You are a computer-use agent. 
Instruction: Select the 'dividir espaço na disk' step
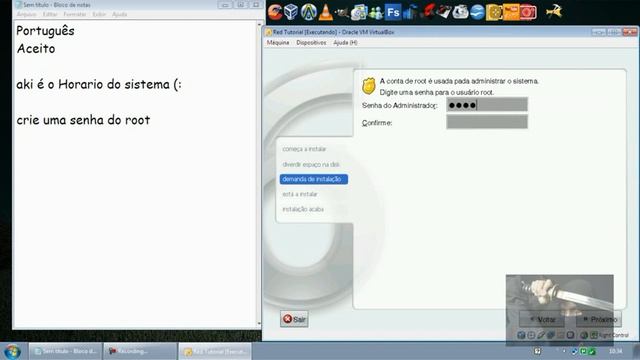coord(311,164)
